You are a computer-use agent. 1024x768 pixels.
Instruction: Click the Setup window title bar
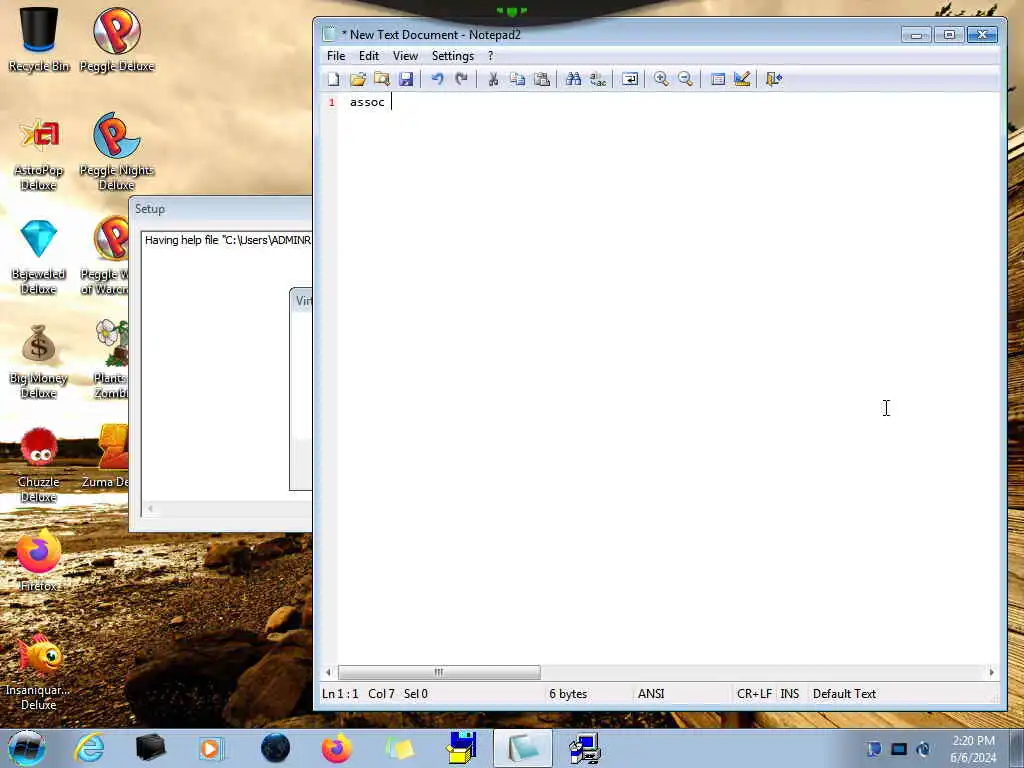pyautogui.click(x=221, y=209)
